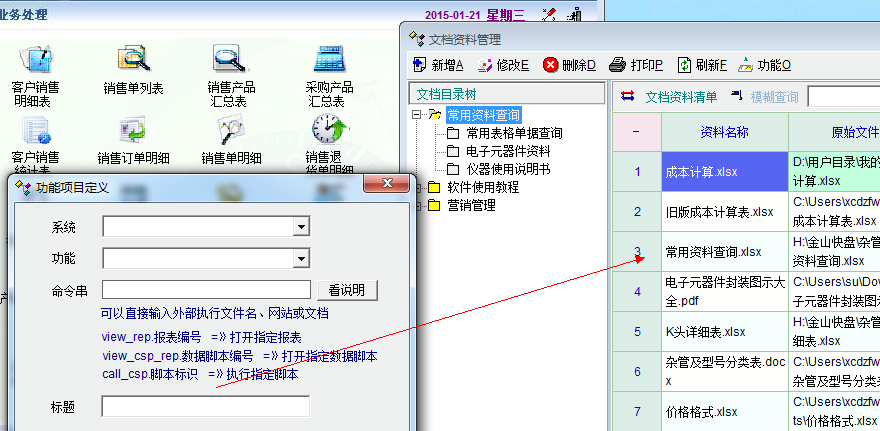This screenshot has width=880, height=431.
Task: Click the 看说明 button
Action: tap(348, 290)
